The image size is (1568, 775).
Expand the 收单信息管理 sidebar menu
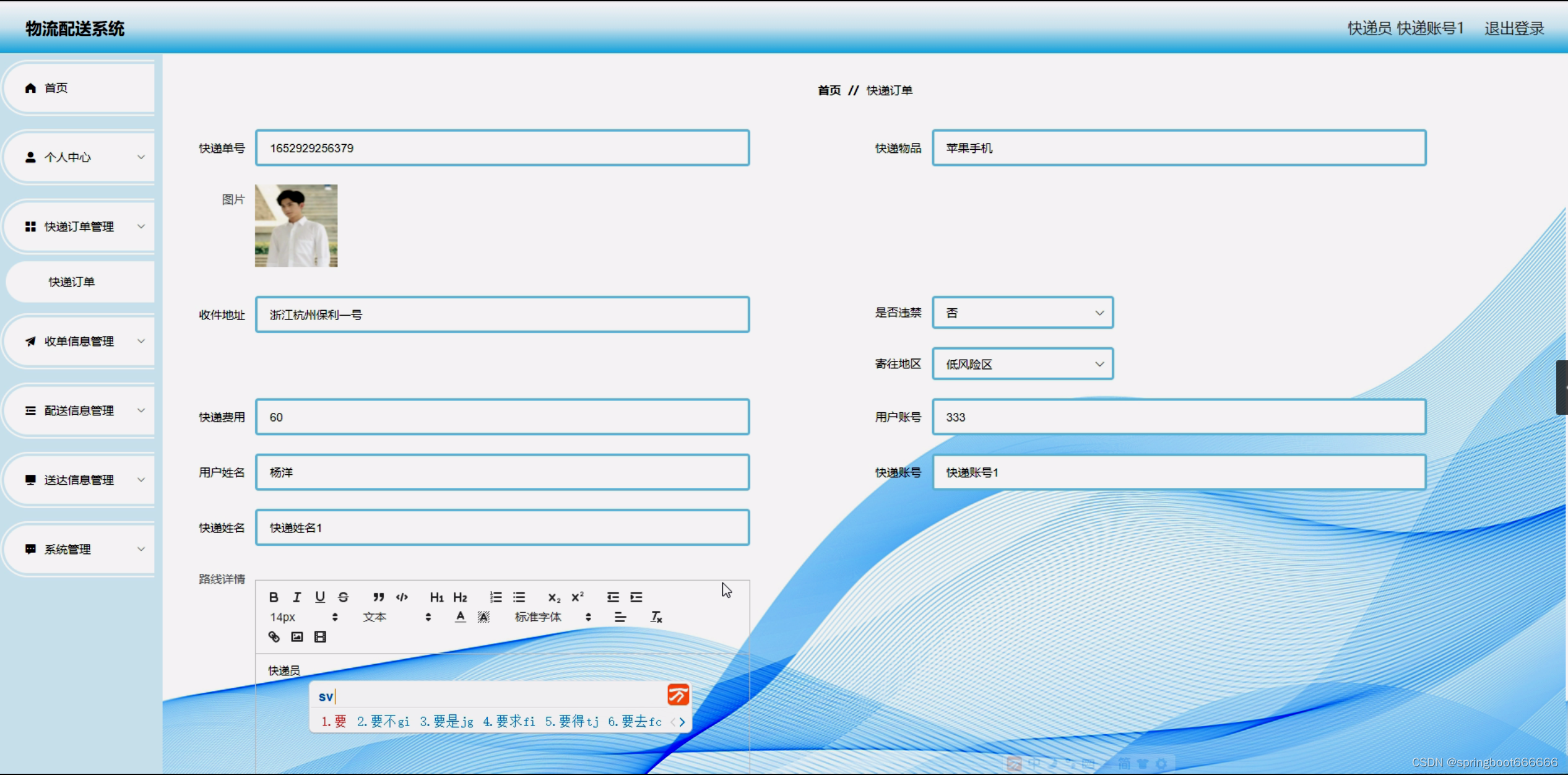tap(79, 342)
